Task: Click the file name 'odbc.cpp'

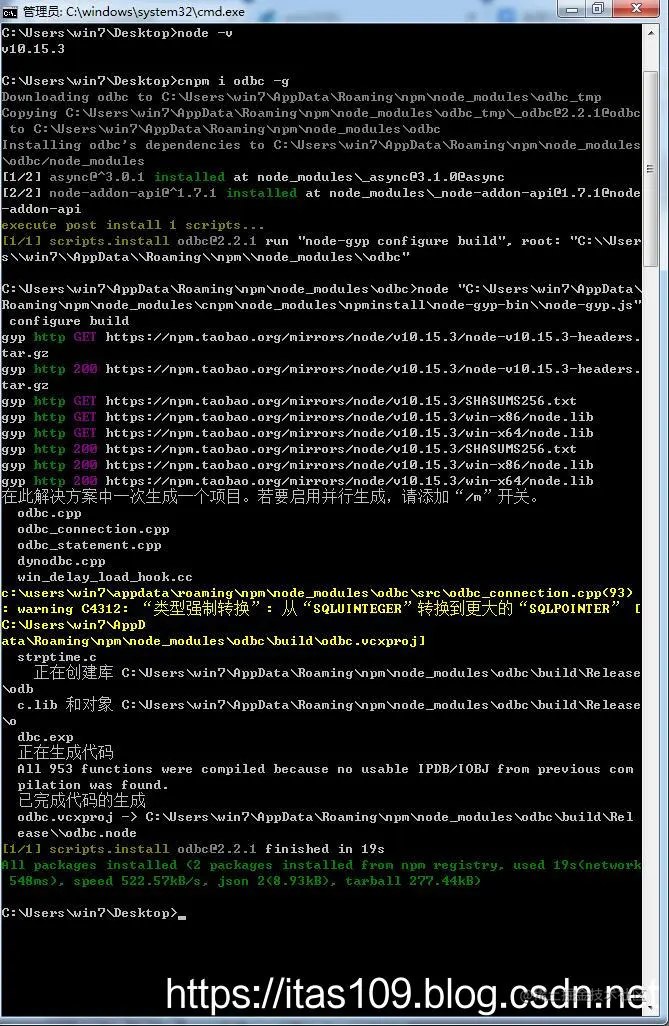Action: (49, 514)
